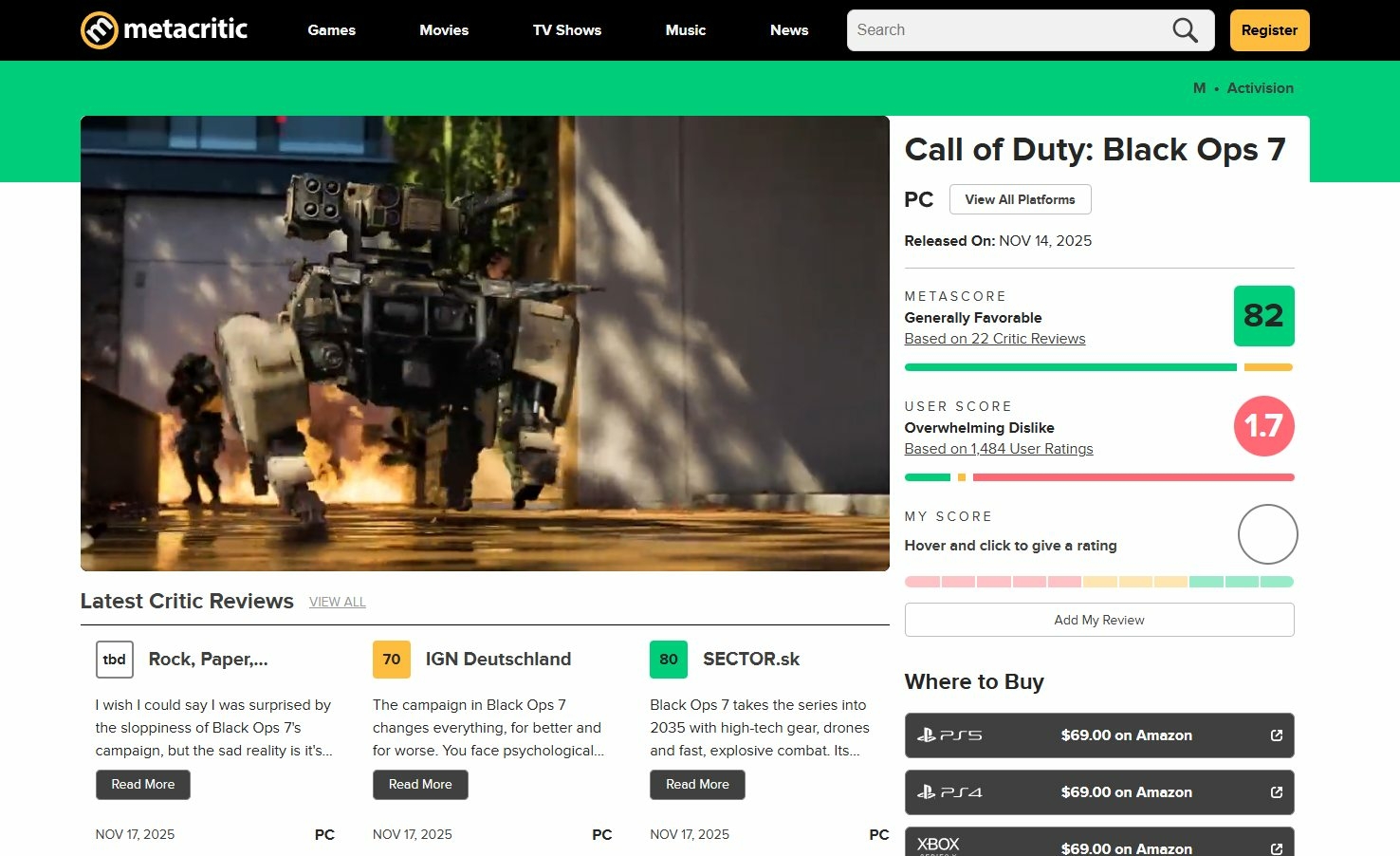Click the Metacritic logo
1400x856 pixels.
[x=163, y=29]
